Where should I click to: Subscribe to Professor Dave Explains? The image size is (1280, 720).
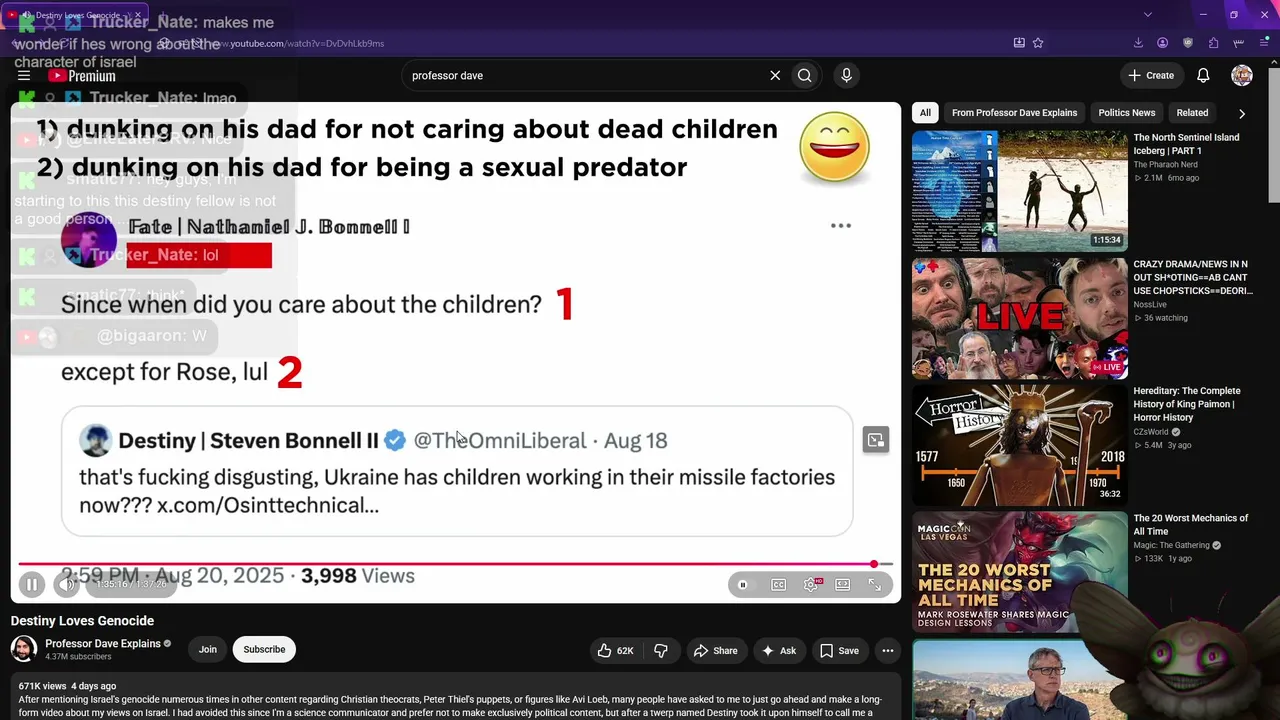264,650
